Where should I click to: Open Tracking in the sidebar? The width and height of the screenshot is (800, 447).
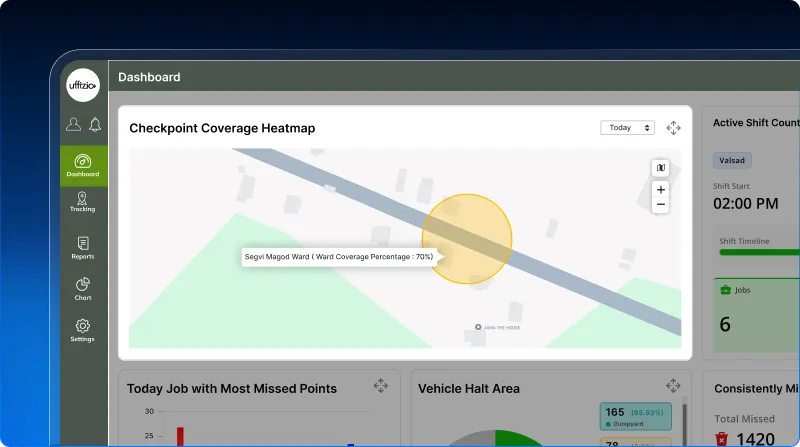83,202
